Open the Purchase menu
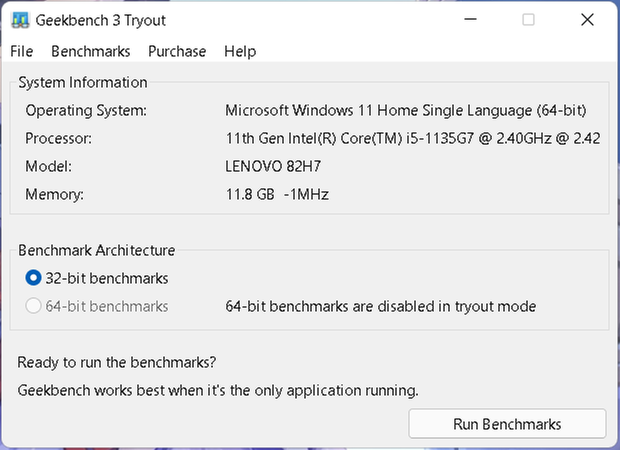 pos(177,51)
